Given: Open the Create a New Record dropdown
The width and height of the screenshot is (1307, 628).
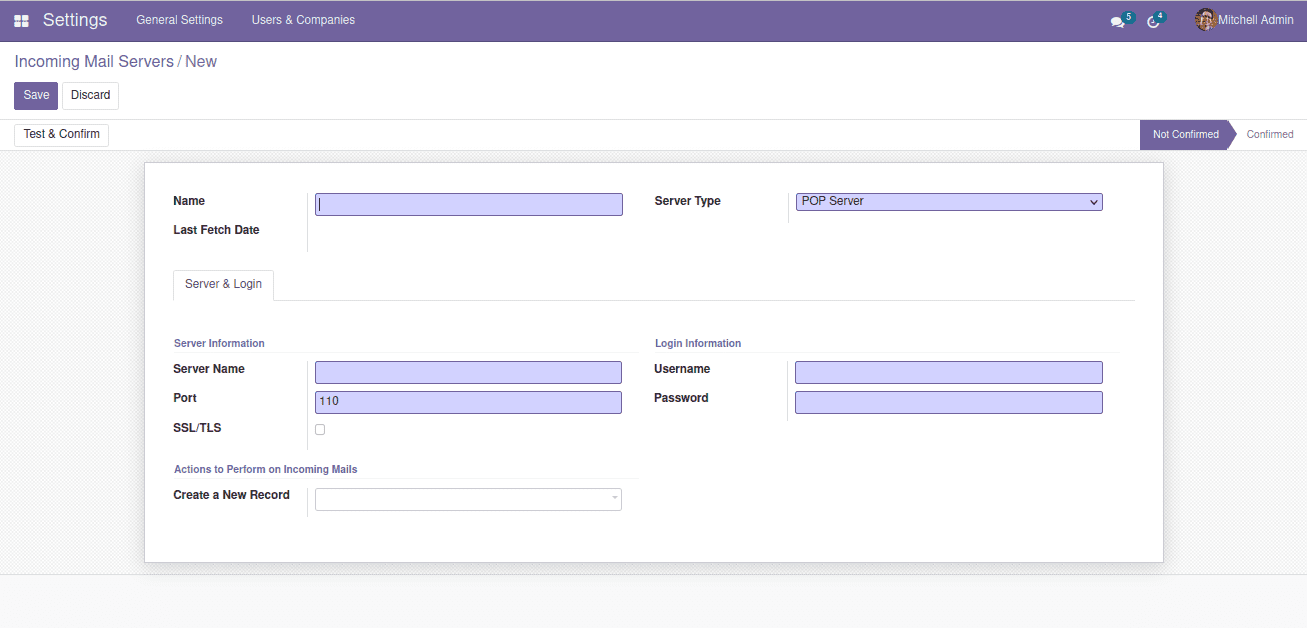Looking at the screenshot, I should (x=468, y=499).
